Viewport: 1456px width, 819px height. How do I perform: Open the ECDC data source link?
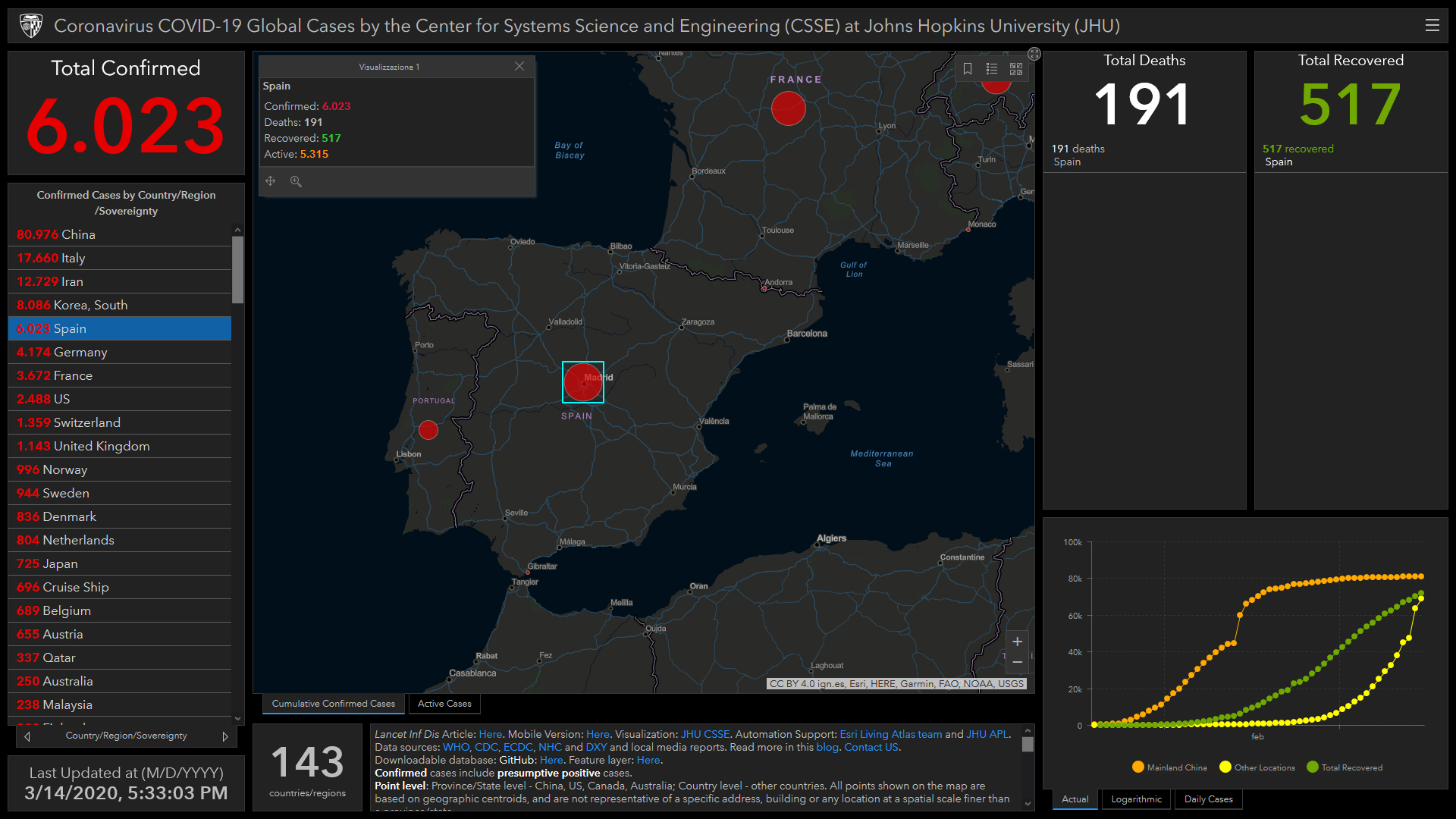(x=518, y=747)
